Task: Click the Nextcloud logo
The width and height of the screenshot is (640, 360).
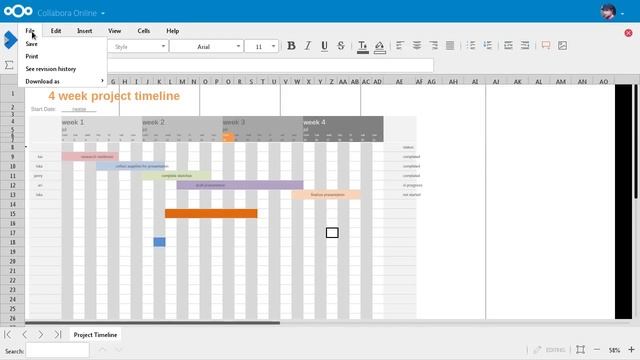Action: (x=18, y=11)
